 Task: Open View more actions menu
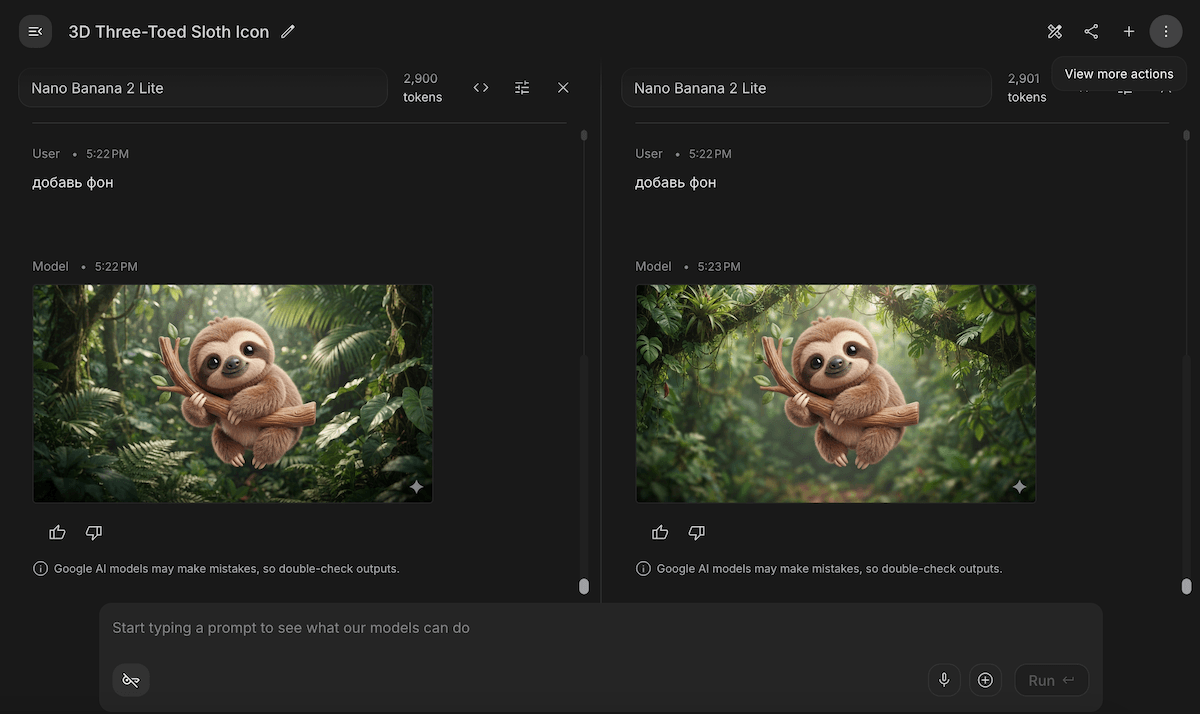(x=1166, y=32)
